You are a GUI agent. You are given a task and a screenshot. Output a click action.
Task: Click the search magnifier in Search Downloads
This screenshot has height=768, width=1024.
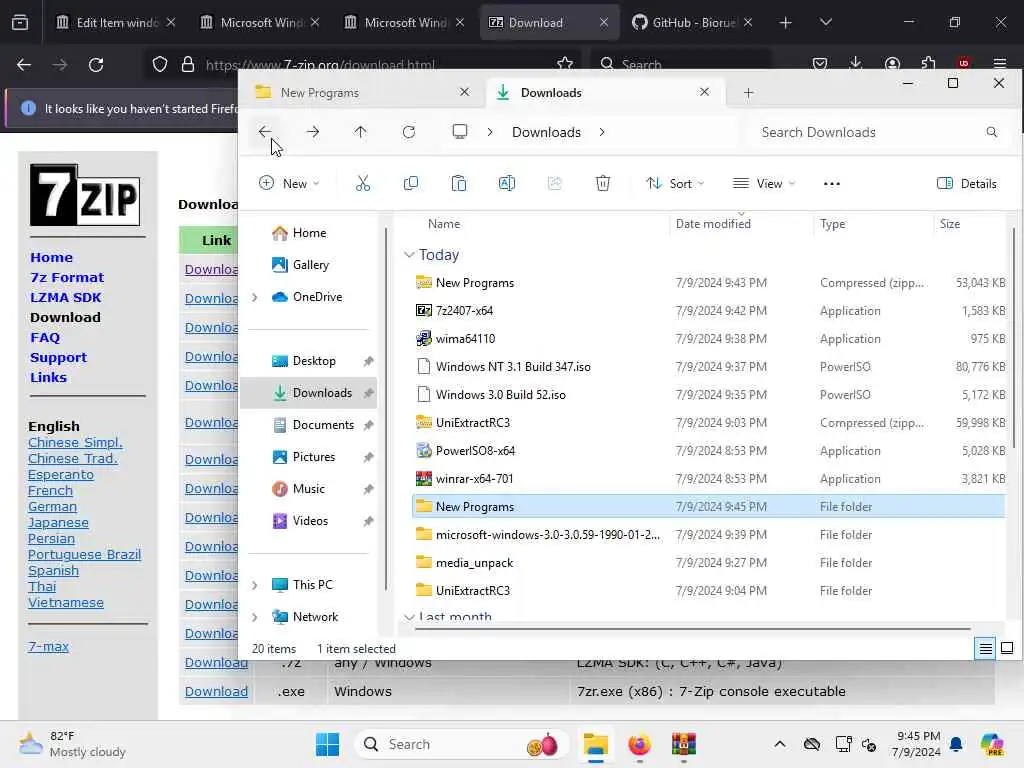pyautogui.click(x=991, y=133)
